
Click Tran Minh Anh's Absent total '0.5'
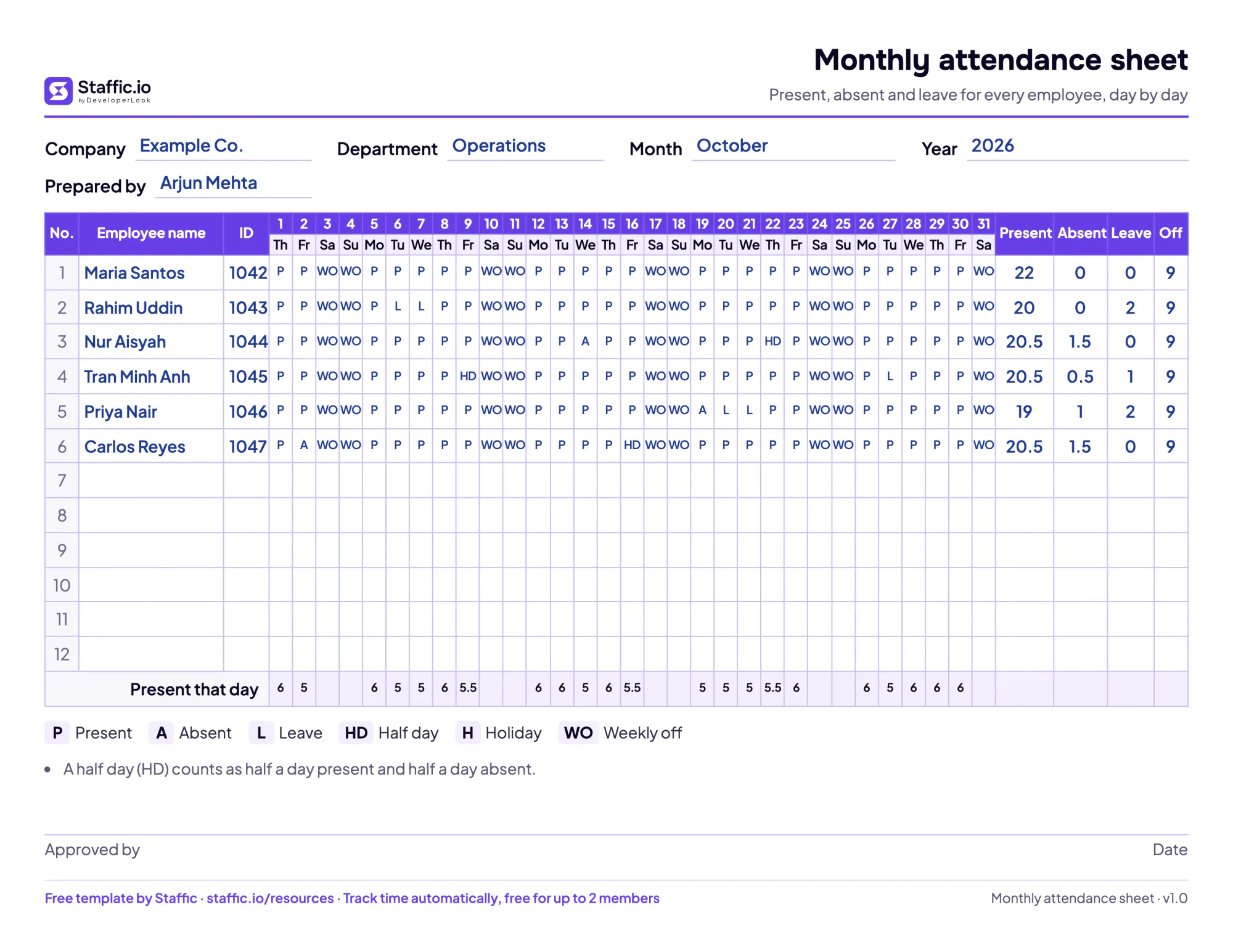click(1080, 376)
